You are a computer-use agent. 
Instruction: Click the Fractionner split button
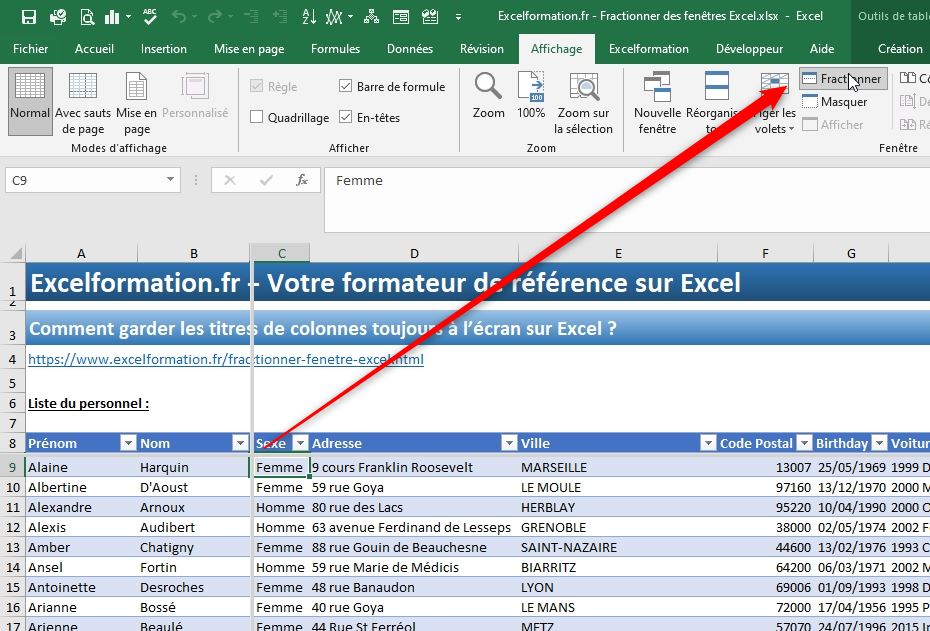(843, 79)
